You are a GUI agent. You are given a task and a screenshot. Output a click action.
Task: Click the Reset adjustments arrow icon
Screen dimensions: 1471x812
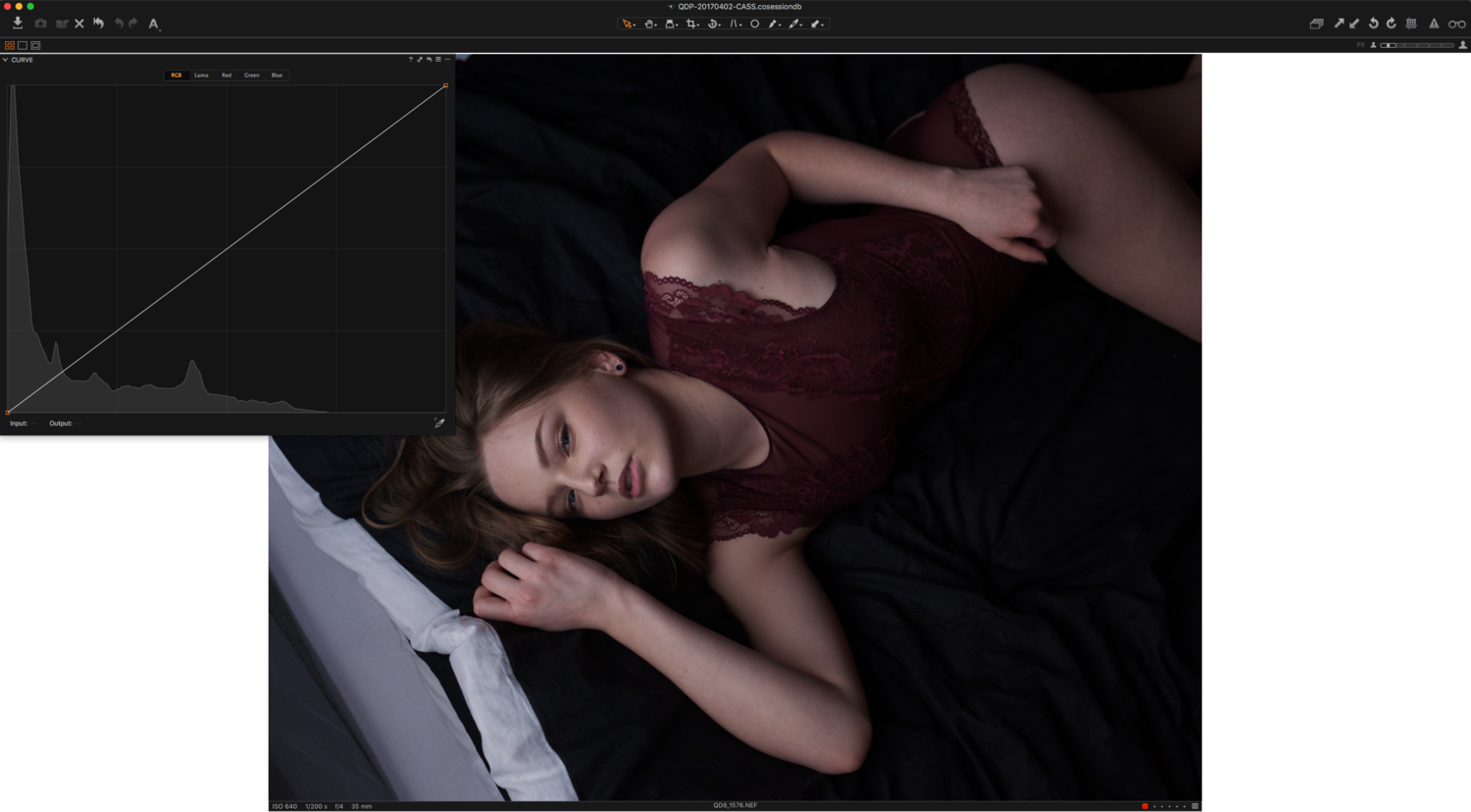98,23
